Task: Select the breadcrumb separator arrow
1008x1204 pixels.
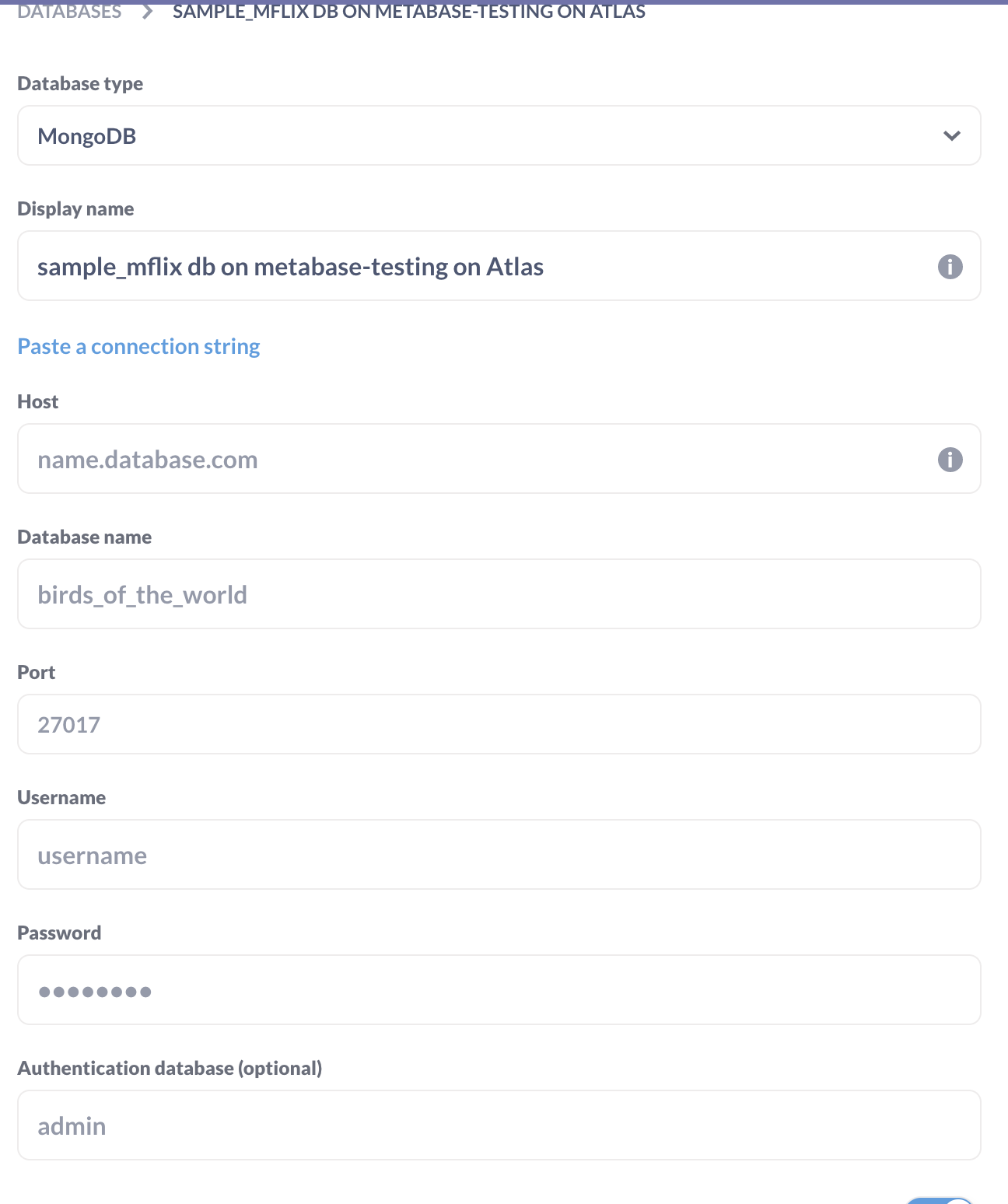Action: click(x=146, y=11)
